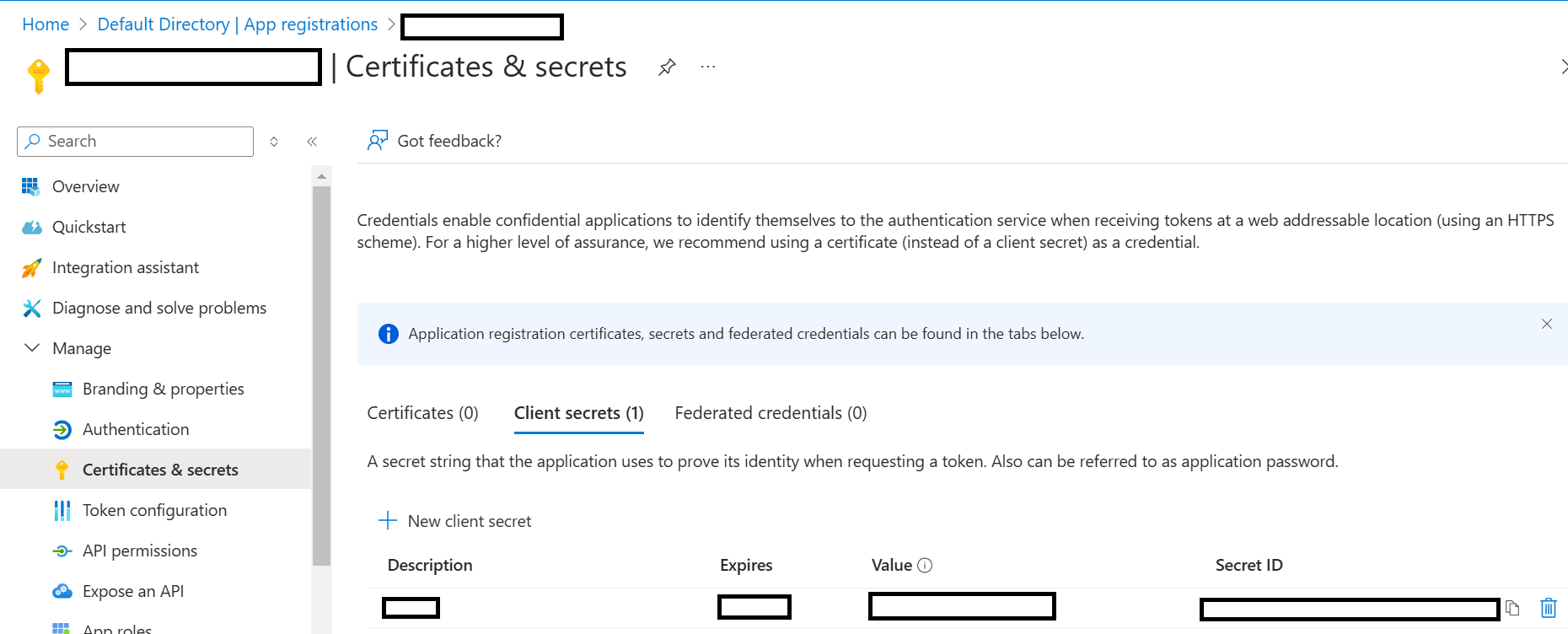Open Overview in the sidebar
1568x634 pixels.
(86, 186)
